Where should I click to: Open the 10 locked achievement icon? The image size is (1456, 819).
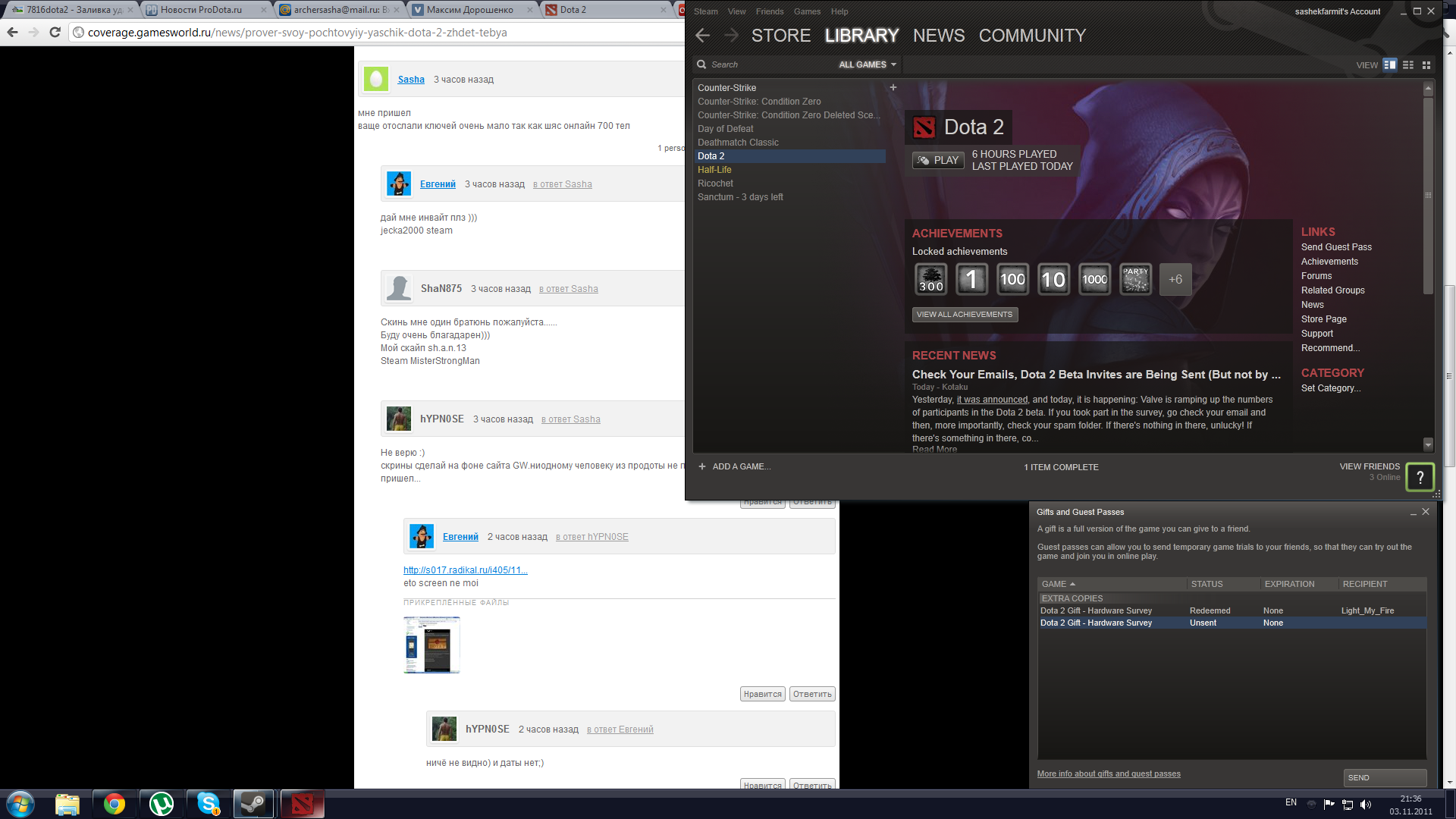pyautogui.click(x=1053, y=280)
